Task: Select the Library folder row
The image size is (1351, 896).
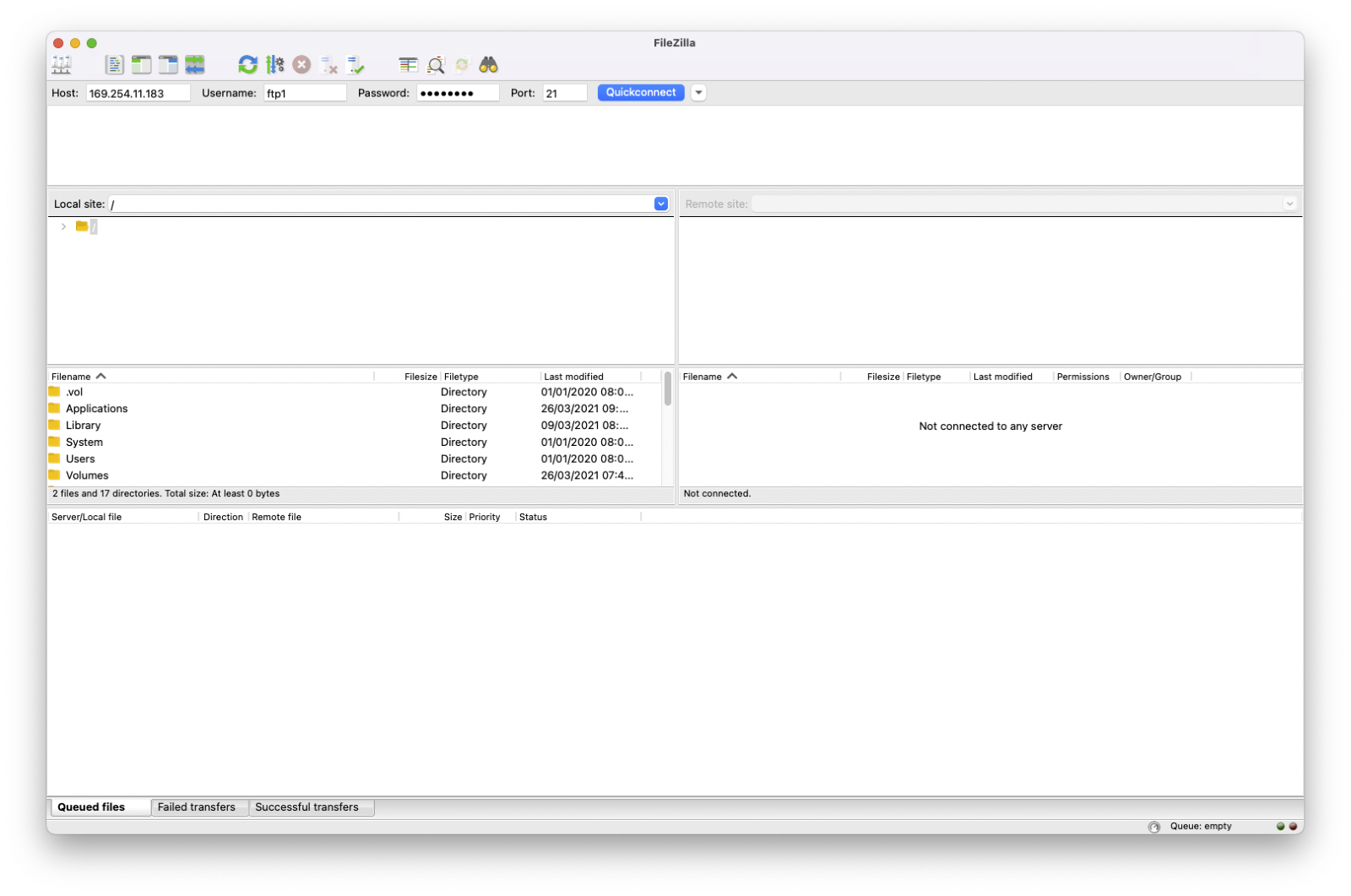Action: (355, 426)
